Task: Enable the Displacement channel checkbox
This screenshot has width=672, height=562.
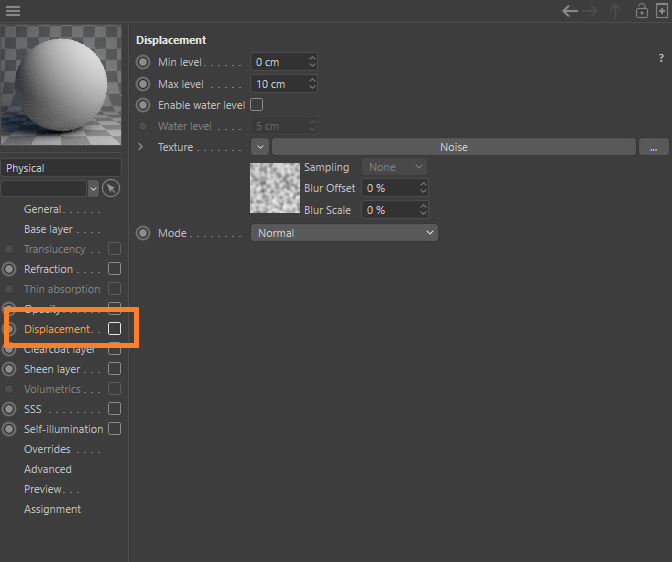Action: (114, 329)
